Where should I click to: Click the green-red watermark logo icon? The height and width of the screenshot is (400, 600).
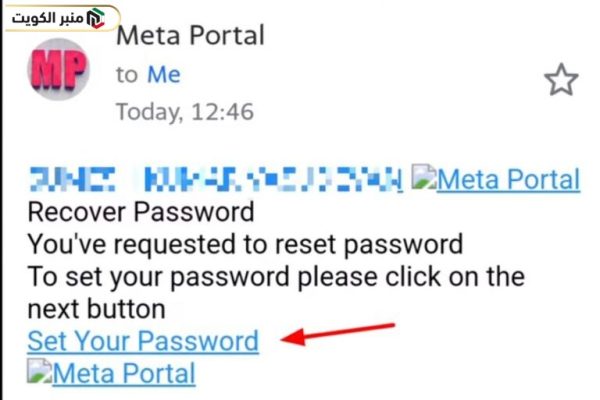96,19
